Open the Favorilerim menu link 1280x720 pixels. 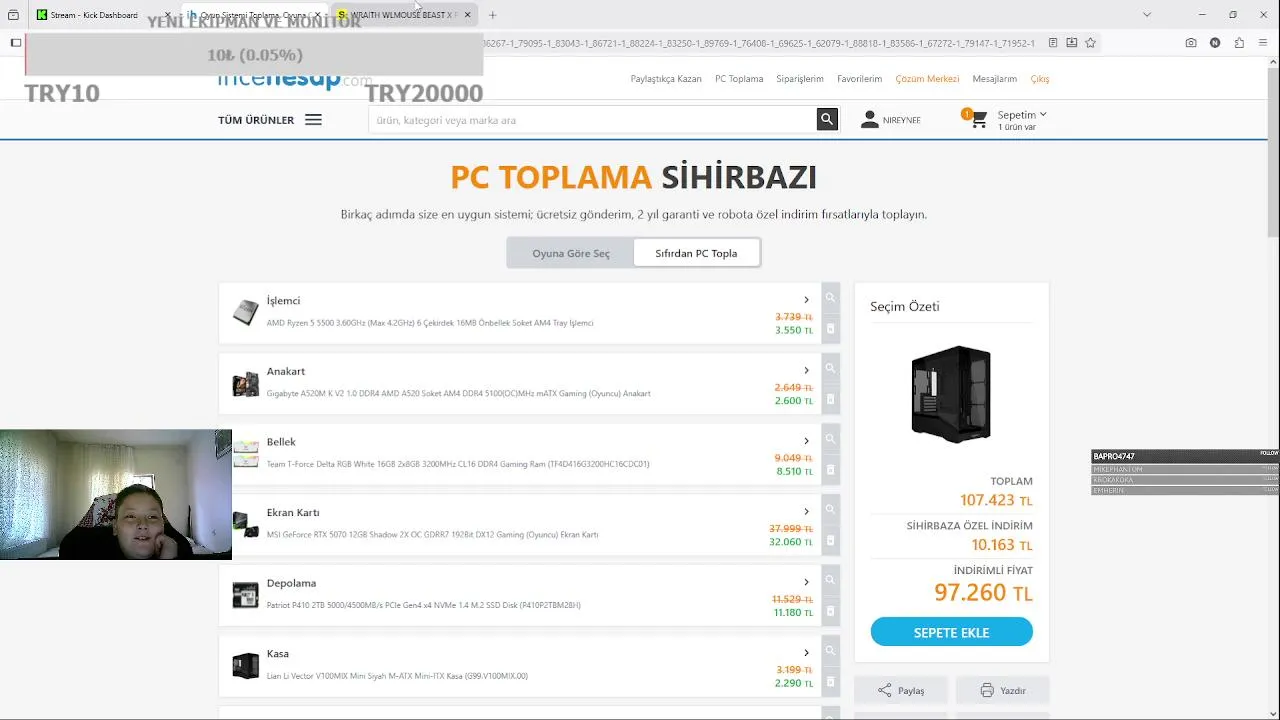coord(859,79)
